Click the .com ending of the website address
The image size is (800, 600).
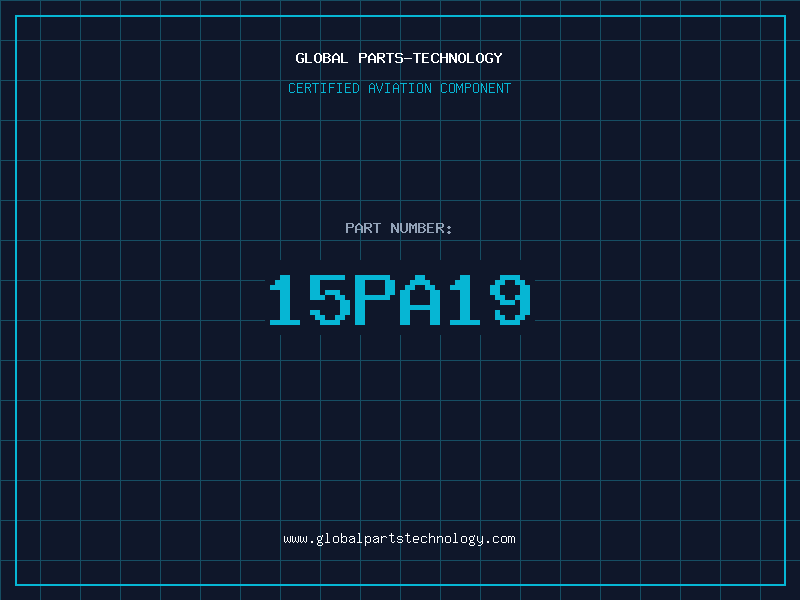(501, 538)
